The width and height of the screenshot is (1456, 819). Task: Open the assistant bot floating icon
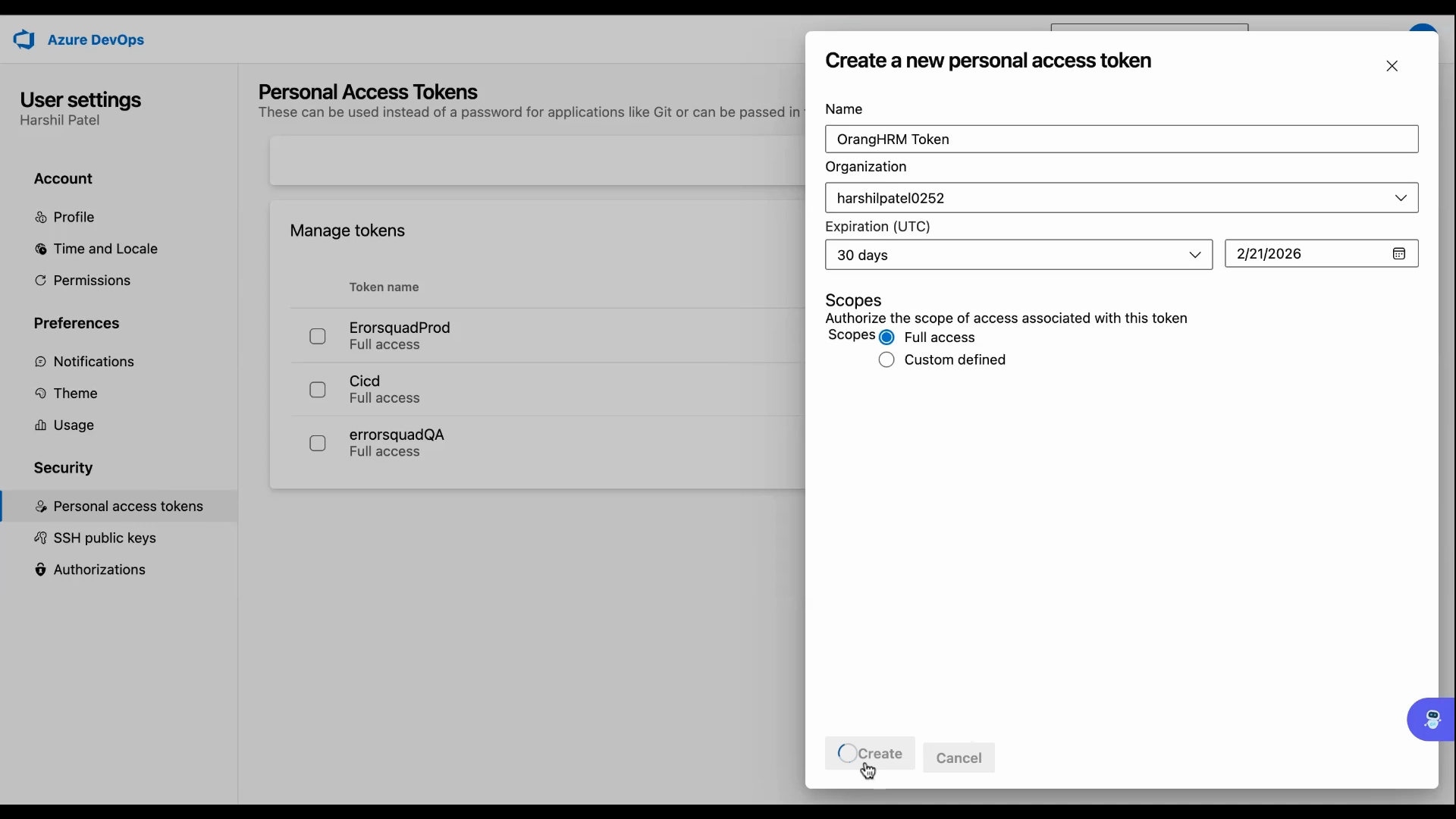click(x=1432, y=719)
